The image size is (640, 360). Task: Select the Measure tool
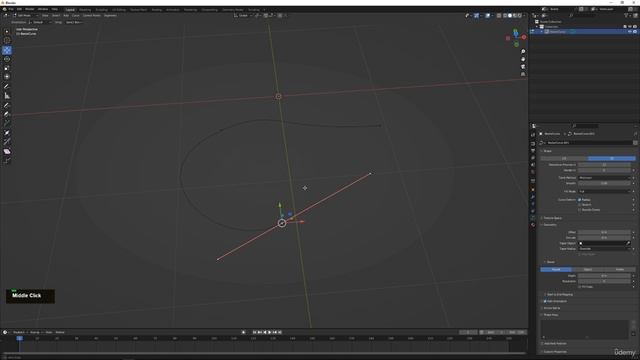7,96
